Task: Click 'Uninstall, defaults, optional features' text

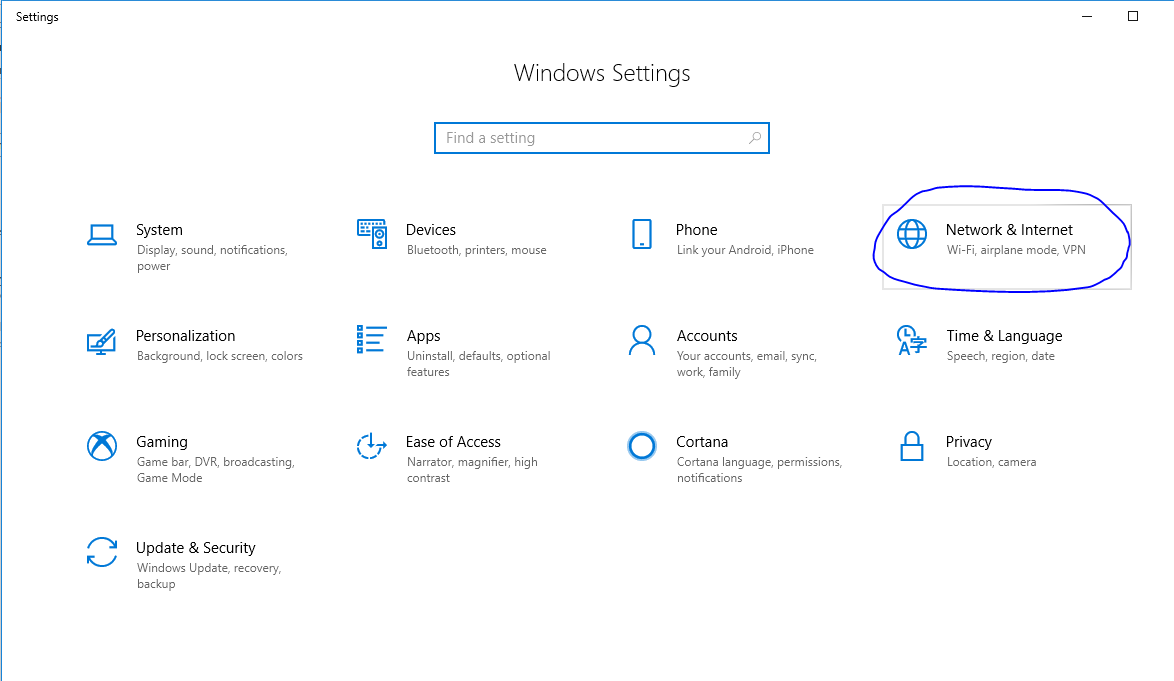Action: pos(478,364)
